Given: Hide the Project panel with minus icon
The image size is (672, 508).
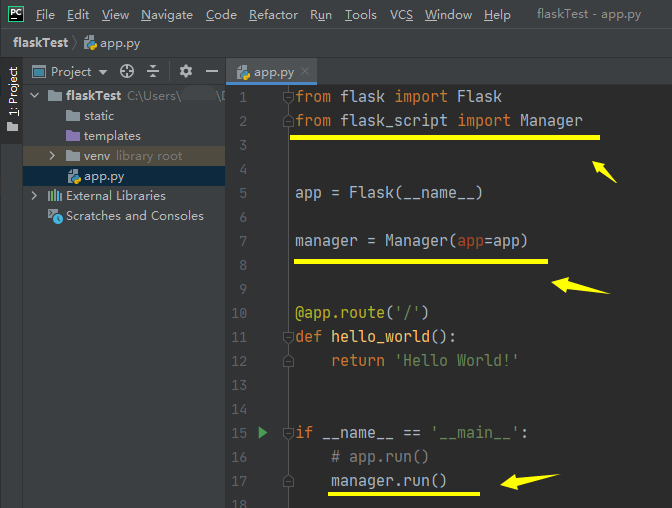Looking at the screenshot, I should click(x=212, y=71).
